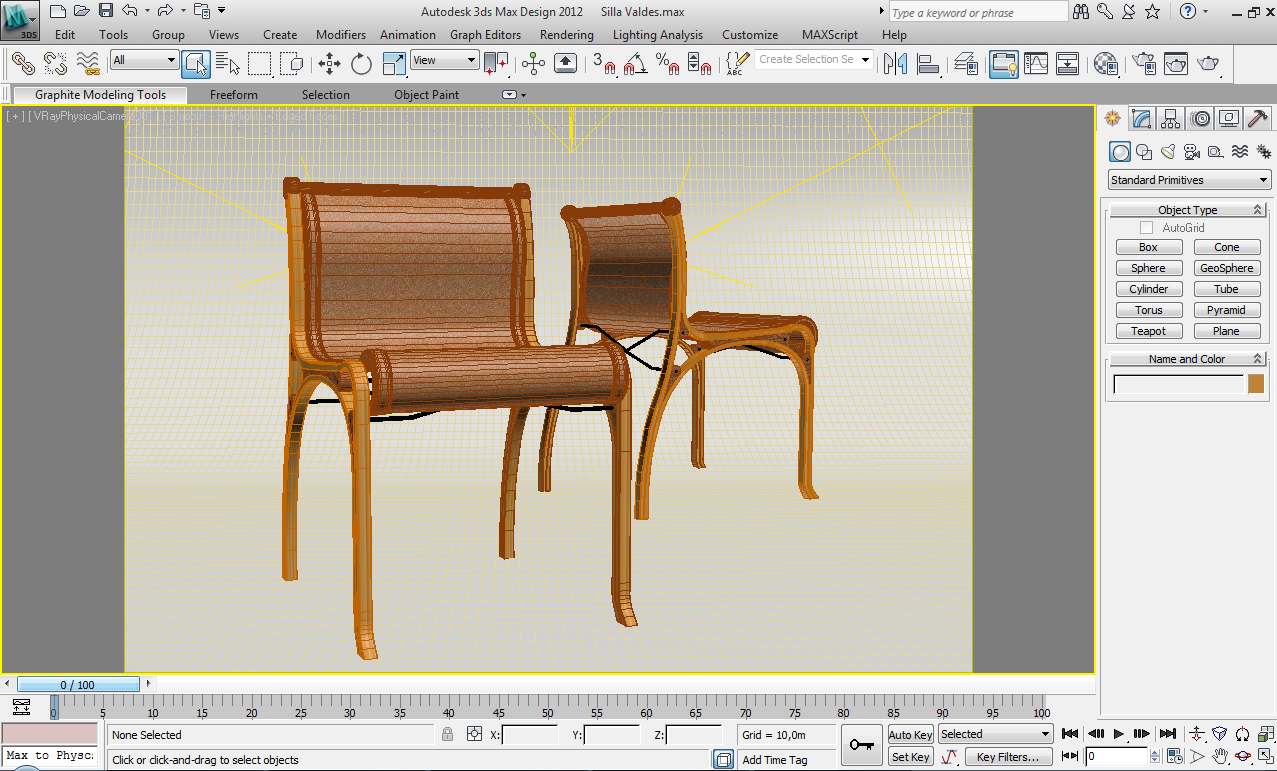
Task: Click the Torus primitive button
Action: 1149,310
